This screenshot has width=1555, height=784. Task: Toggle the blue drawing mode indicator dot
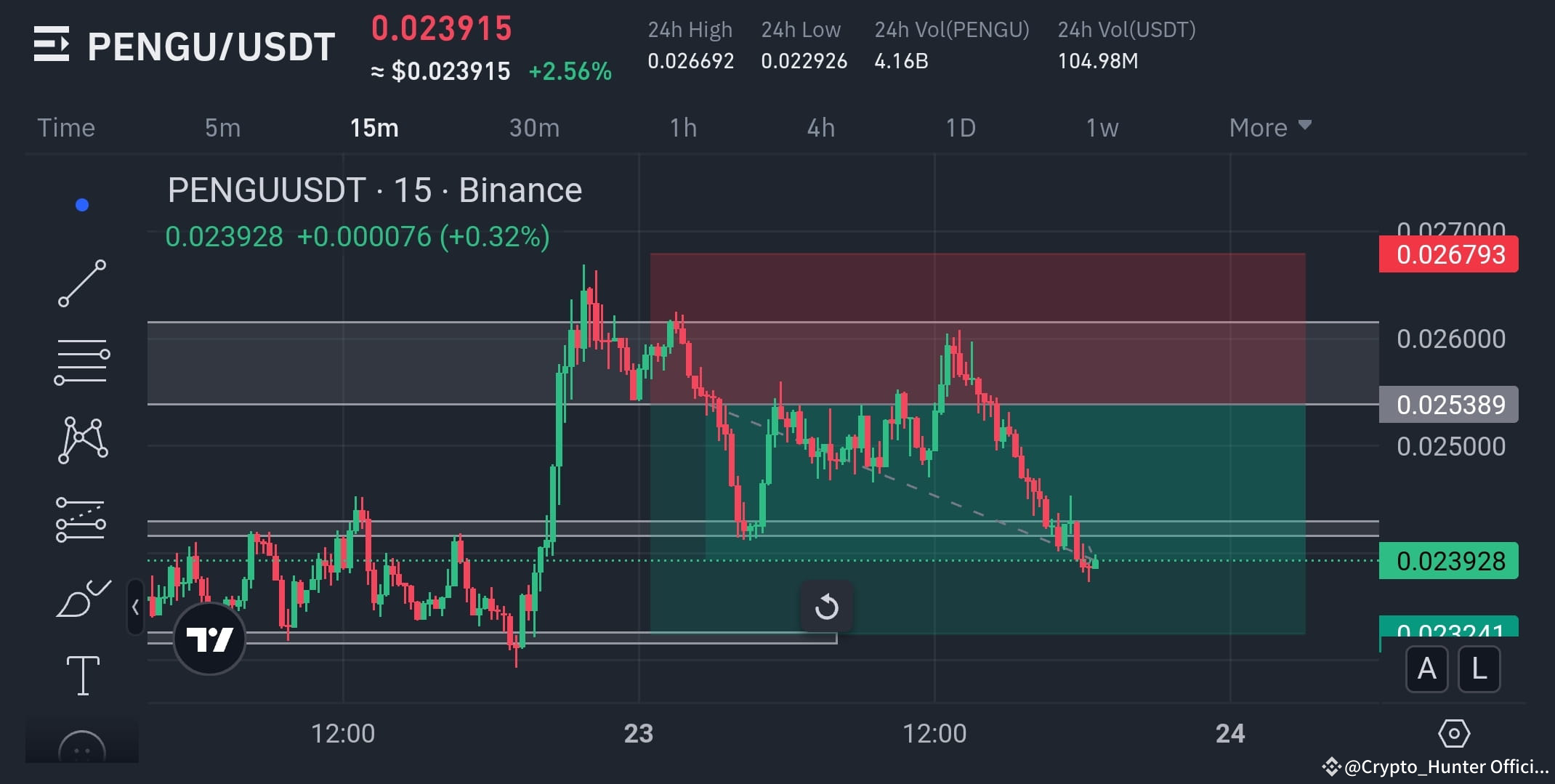point(81,205)
